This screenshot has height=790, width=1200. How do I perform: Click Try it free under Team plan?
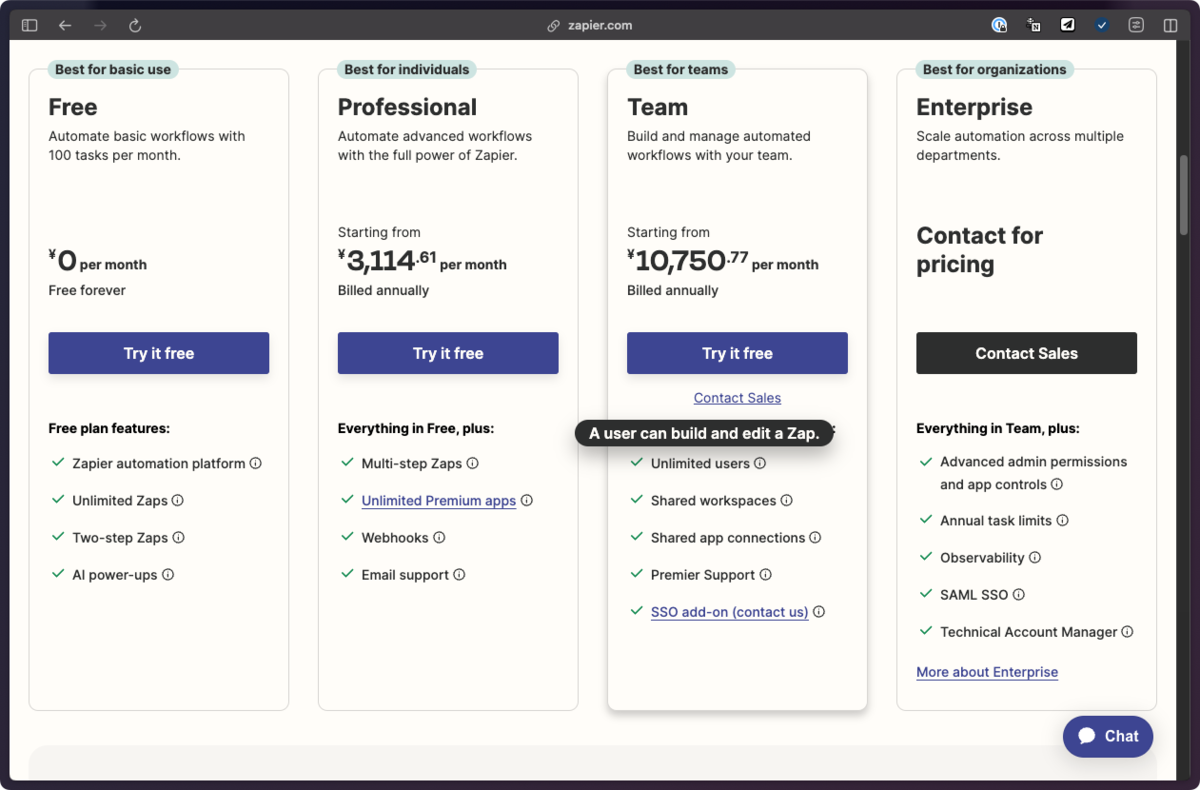pos(737,353)
